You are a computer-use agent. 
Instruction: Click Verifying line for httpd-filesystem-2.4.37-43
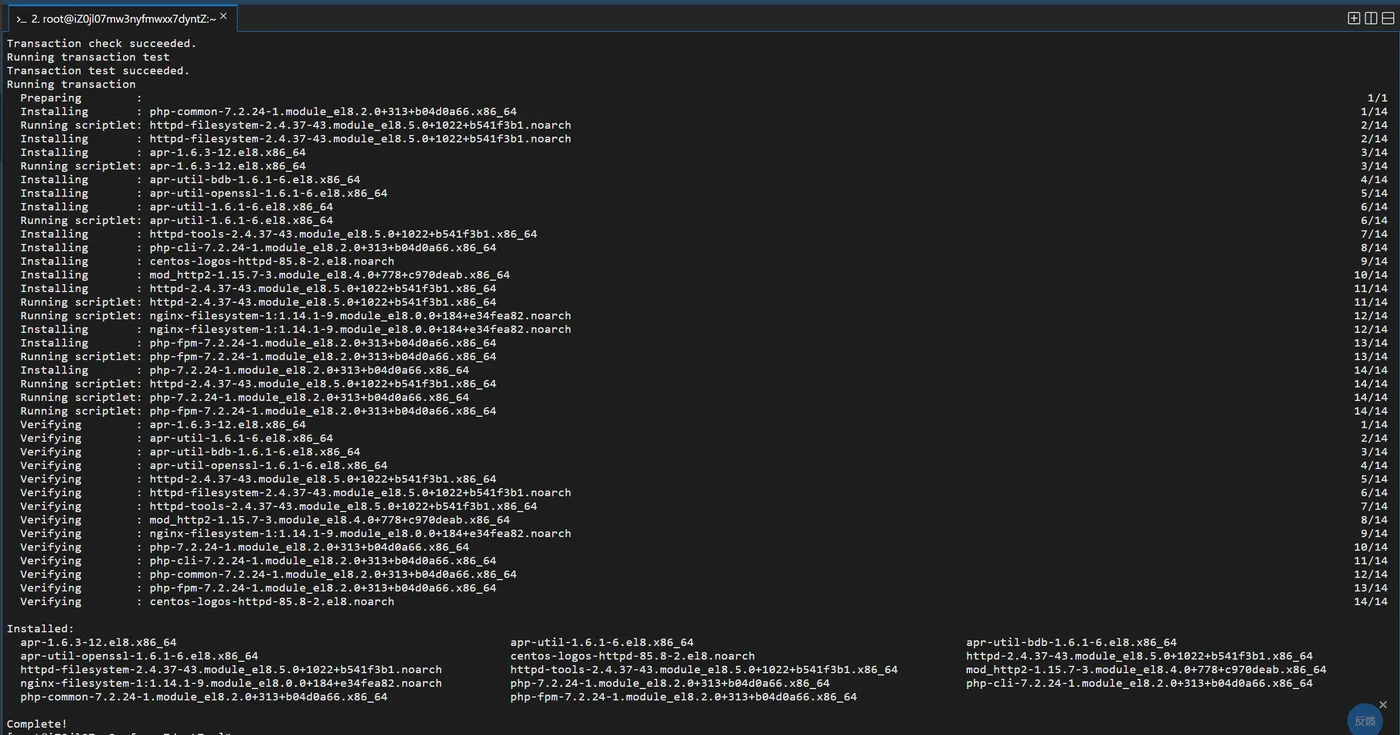coord(296,493)
